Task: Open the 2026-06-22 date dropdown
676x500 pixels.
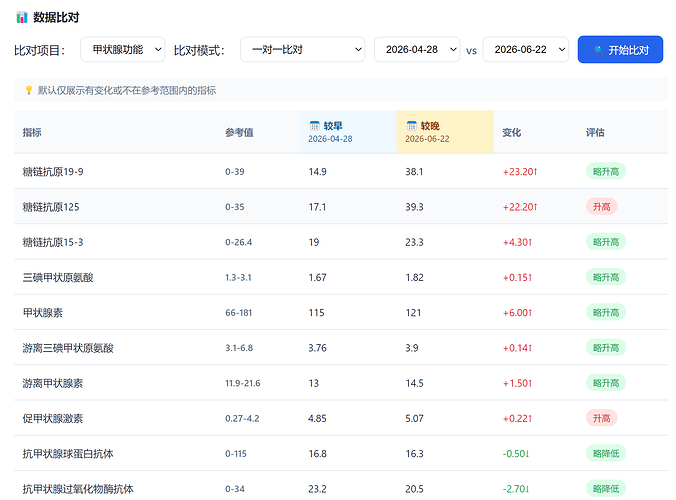Action: coord(526,50)
